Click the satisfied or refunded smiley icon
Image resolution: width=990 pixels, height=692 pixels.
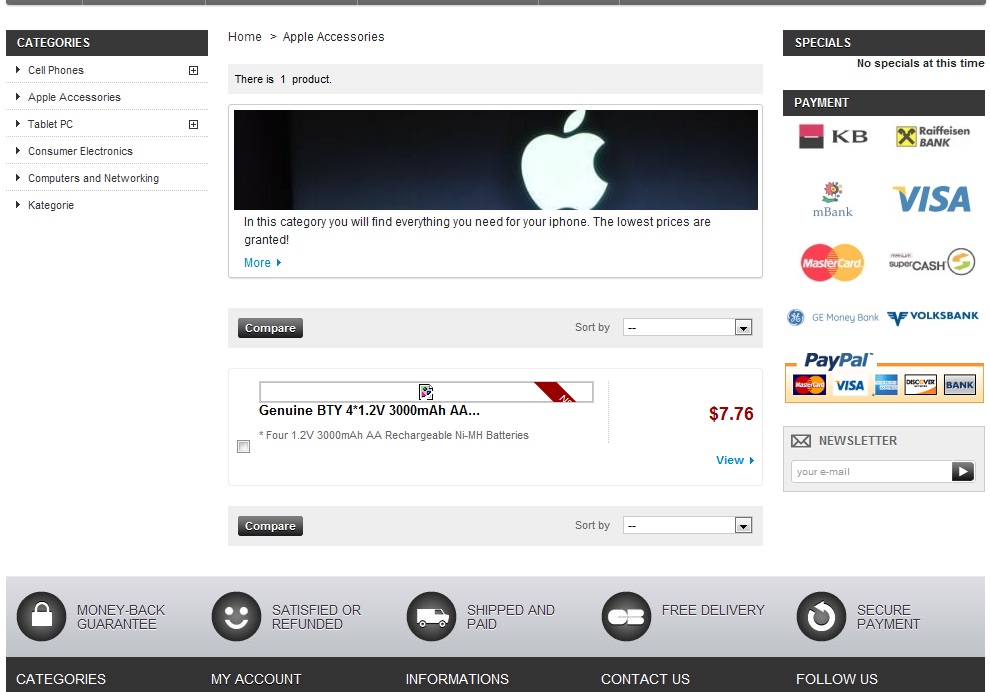[x=237, y=616]
